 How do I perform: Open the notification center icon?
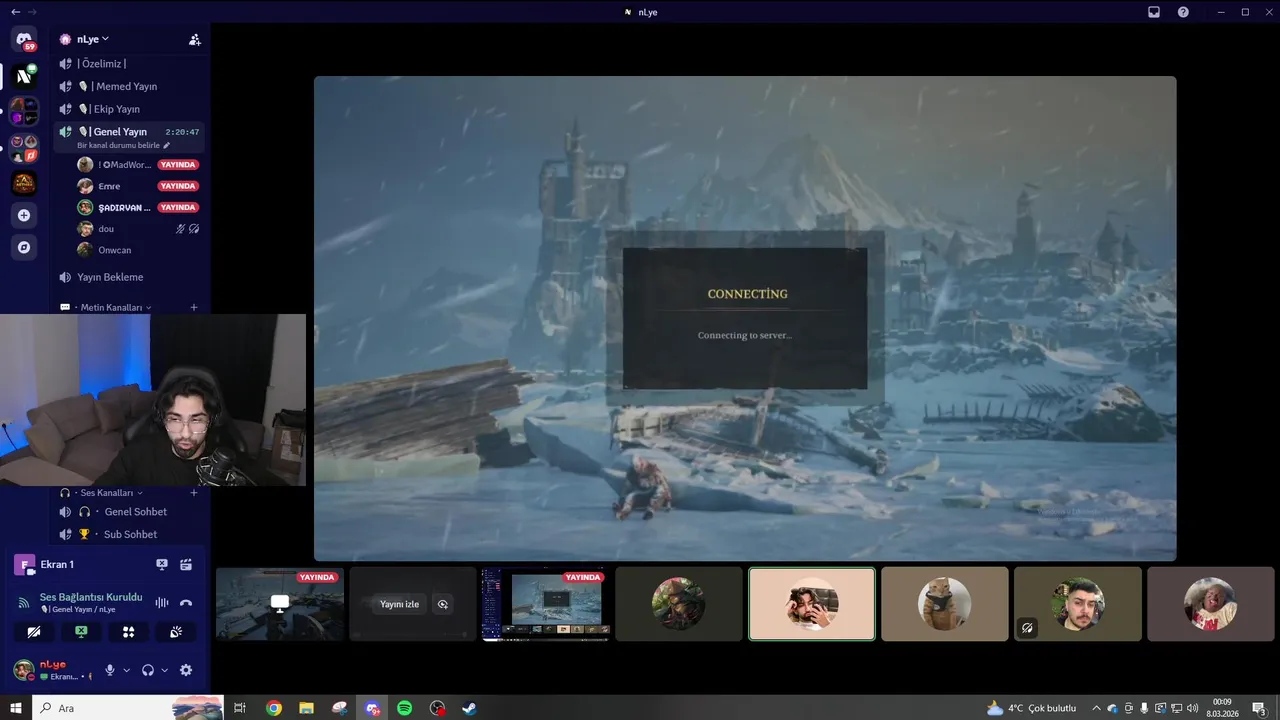coord(1259,708)
